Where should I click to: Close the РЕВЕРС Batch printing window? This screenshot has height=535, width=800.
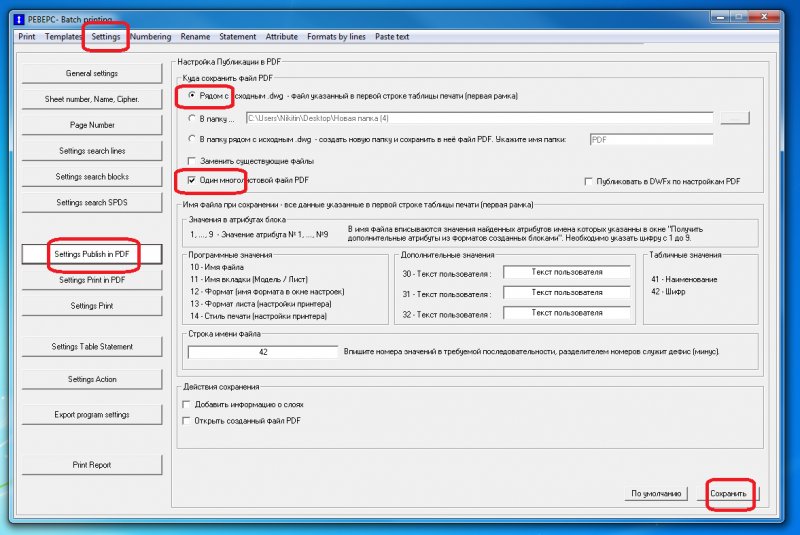point(764,17)
